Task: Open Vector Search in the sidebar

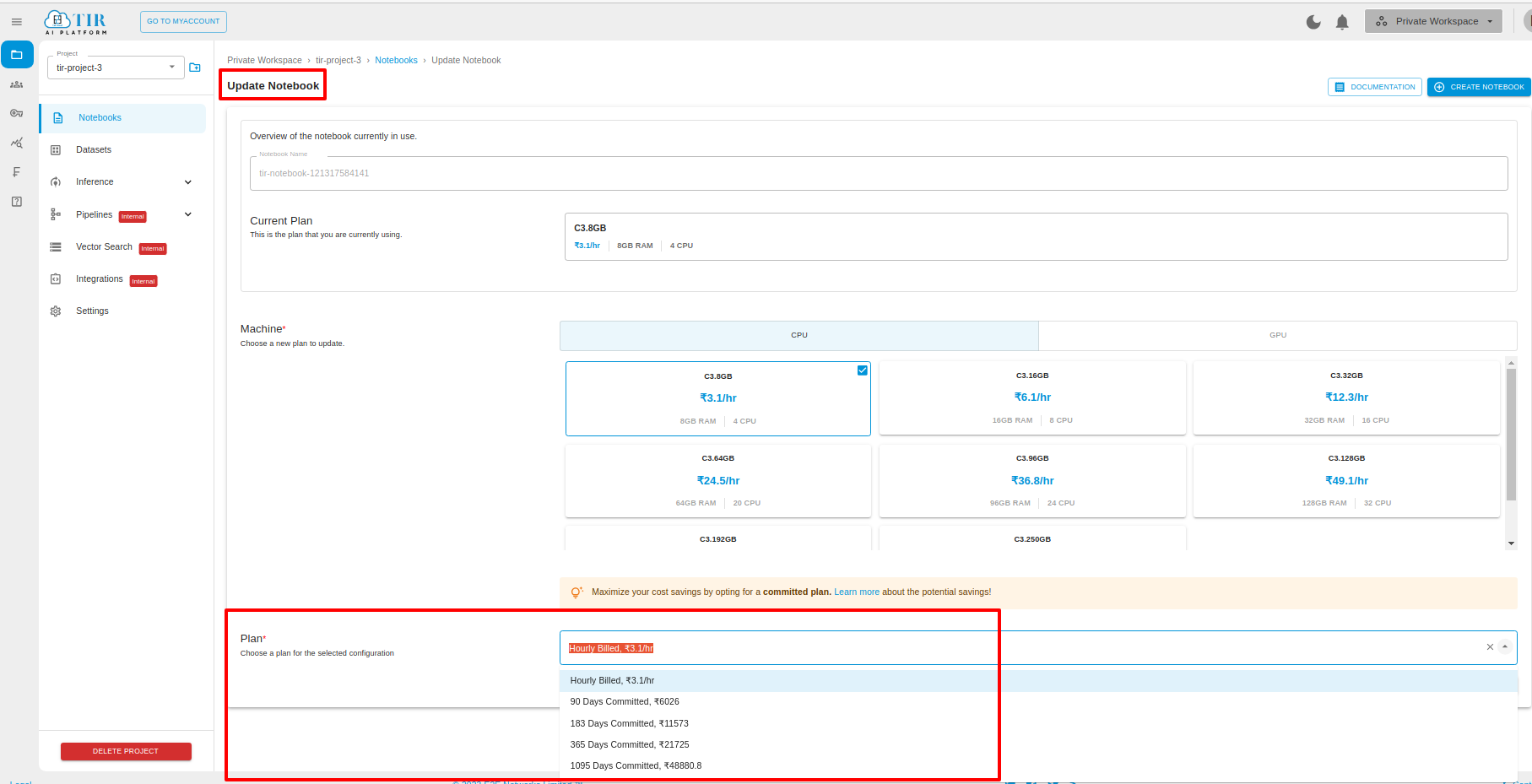Action: [x=122, y=247]
